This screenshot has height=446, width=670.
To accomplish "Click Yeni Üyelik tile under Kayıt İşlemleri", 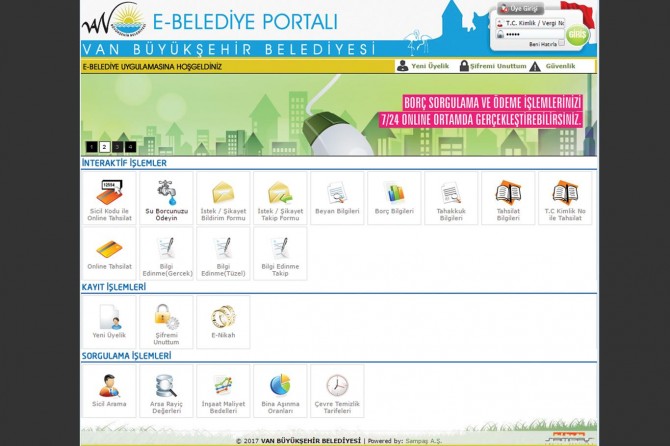I will [x=109, y=322].
